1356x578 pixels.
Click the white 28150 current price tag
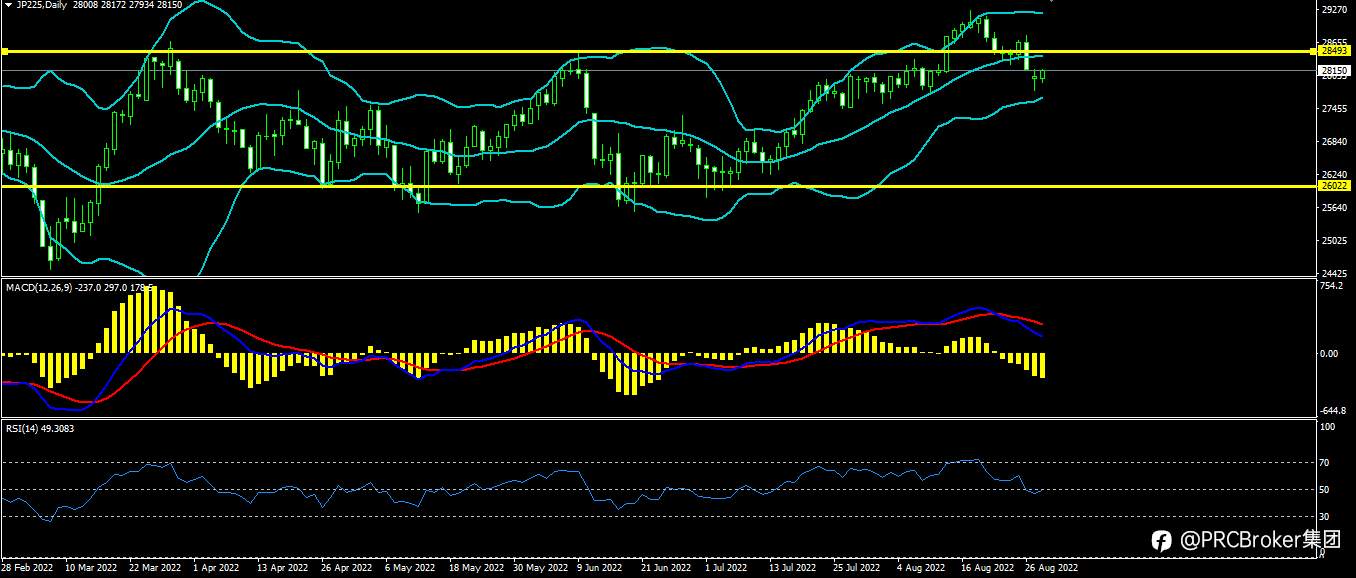click(1335, 71)
